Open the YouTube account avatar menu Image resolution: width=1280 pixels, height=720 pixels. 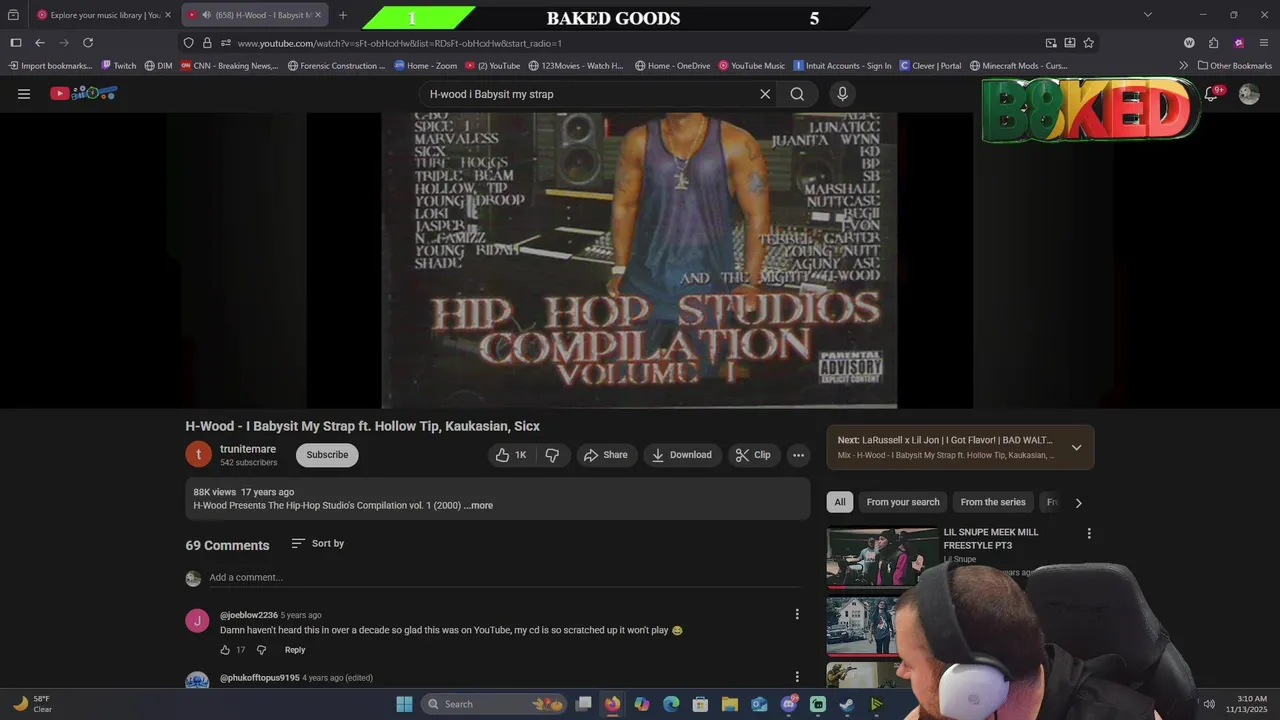pyautogui.click(x=1249, y=94)
